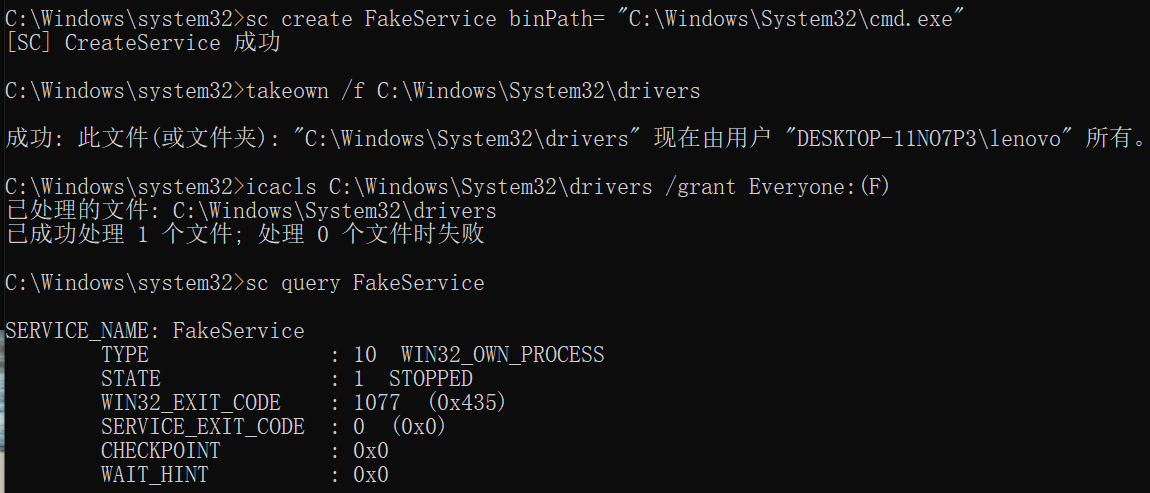Click the 'WIN32_EXIT_CODE' label
Screen dimensions: 1150x493
pos(190,403)
